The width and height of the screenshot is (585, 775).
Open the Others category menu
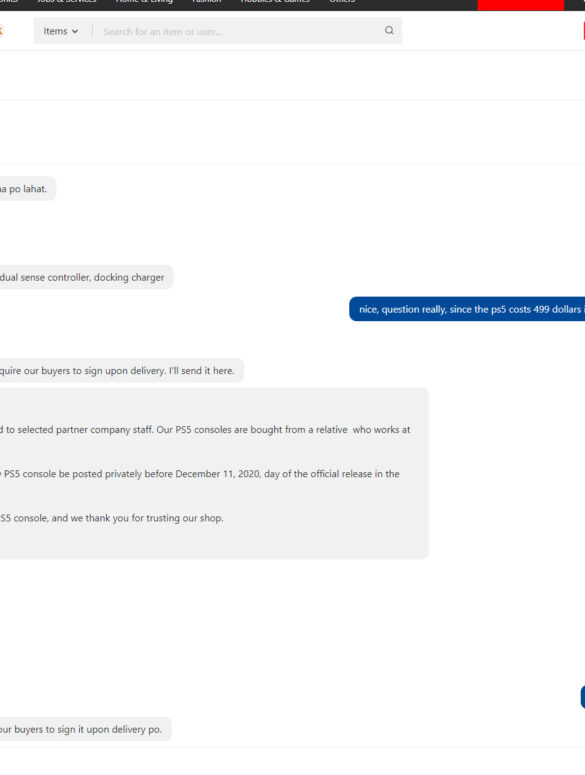point(342,2)
